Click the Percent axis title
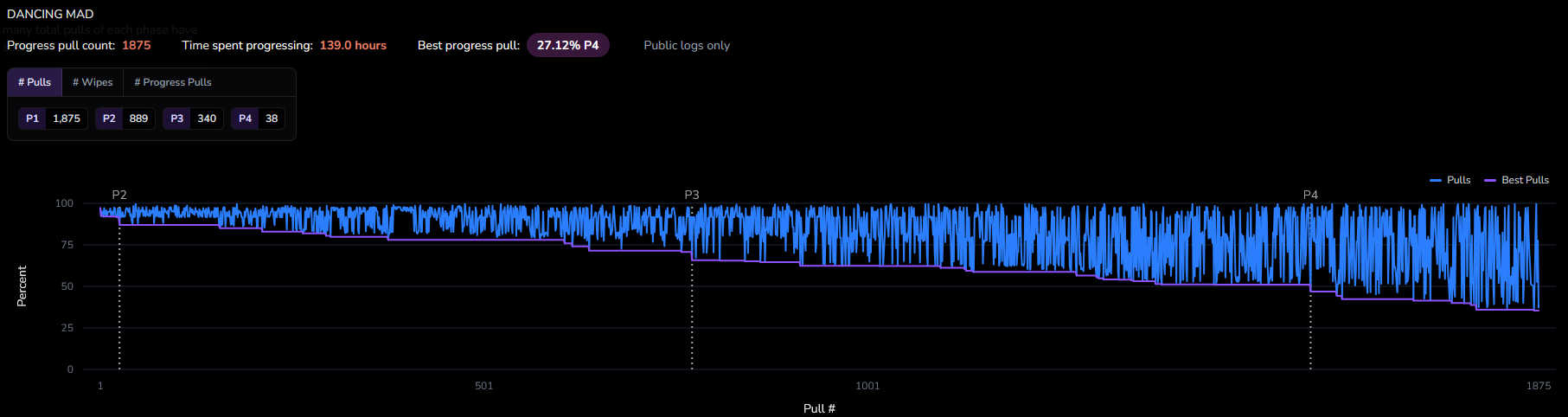 click(x=22, y=286)
